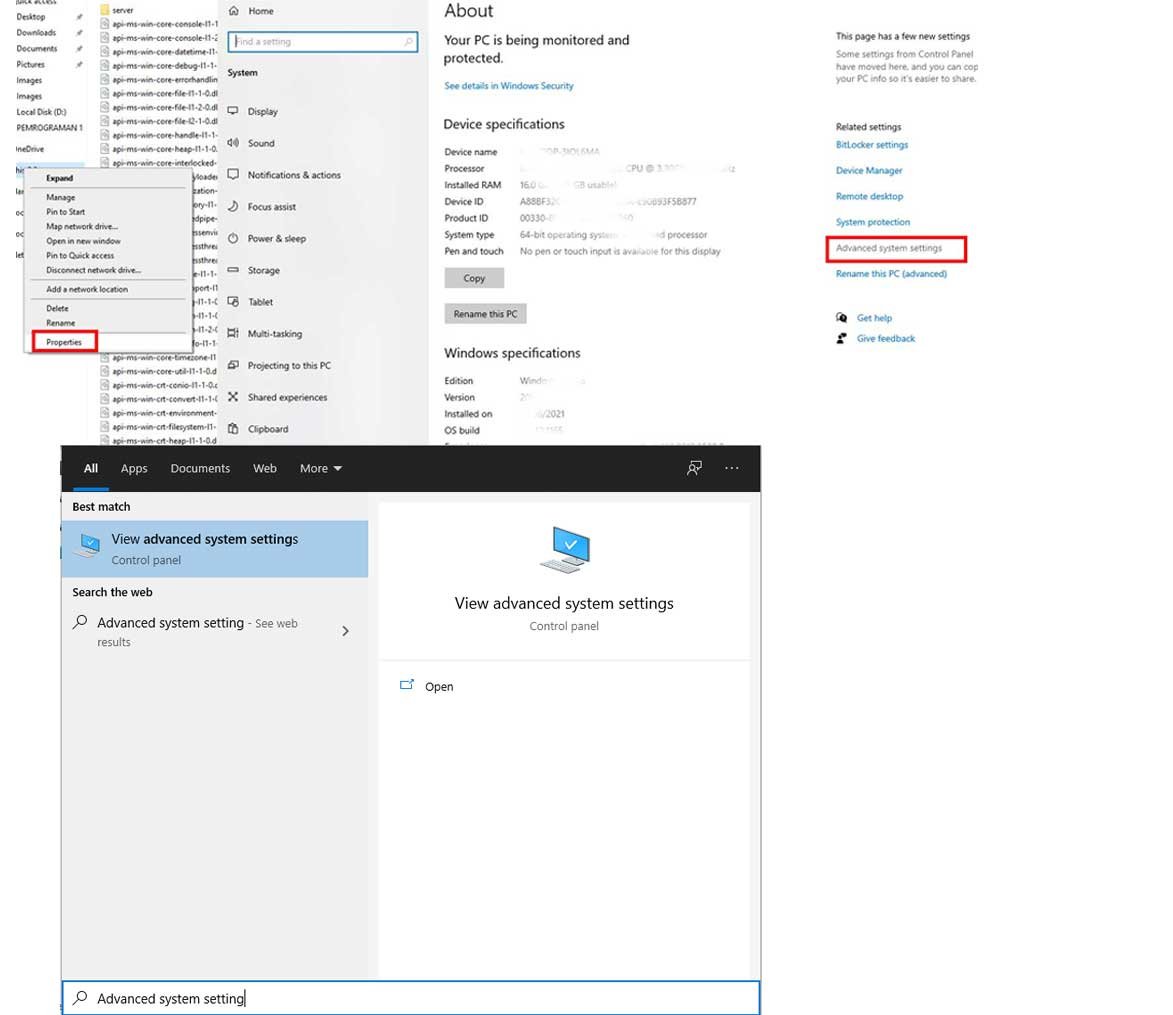Open System protection link
This screenshot has height=1015, width=1173.
coord(873,222)
